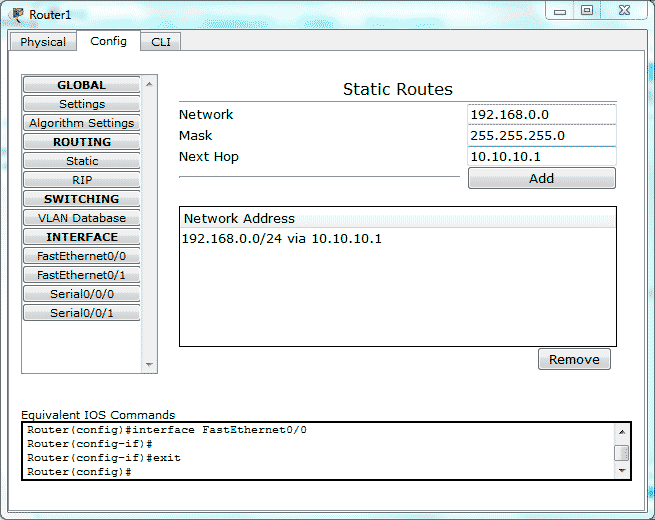655x520 pixels.
Task: Click Remove to delete route
Action: 574,359
